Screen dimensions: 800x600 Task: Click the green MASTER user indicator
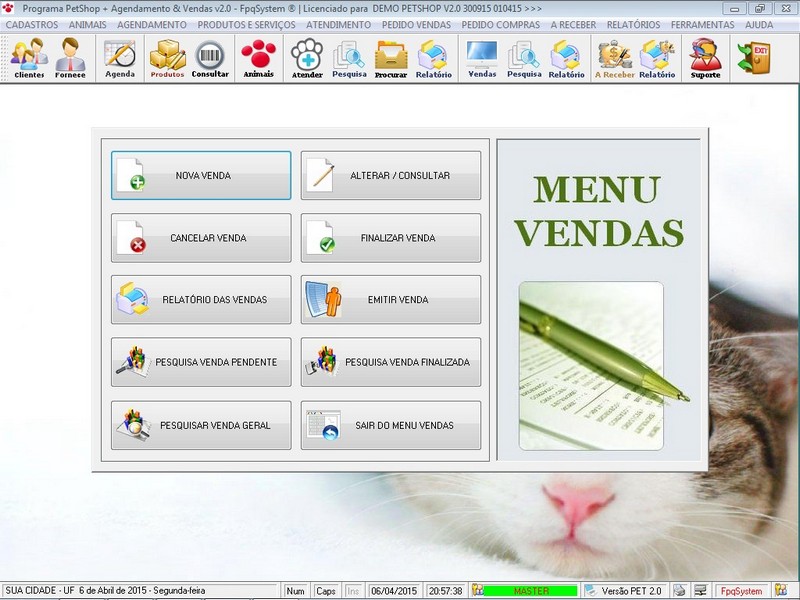click(531, 591)
